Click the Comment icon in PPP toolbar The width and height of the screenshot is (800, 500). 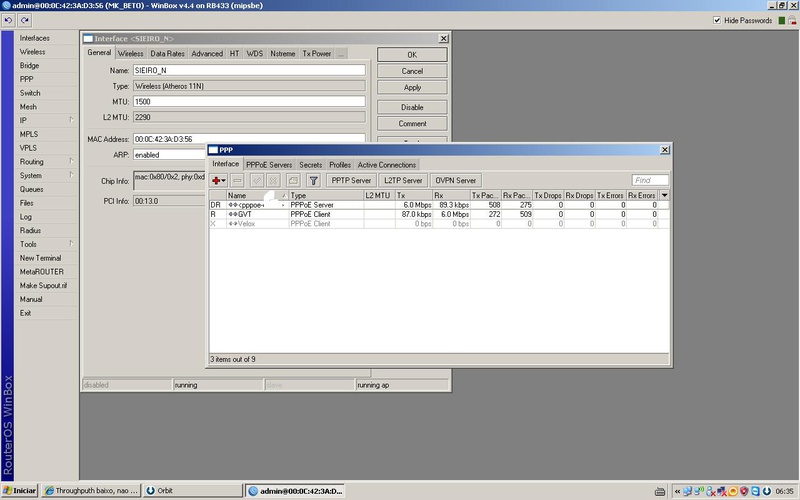(293, 181)
